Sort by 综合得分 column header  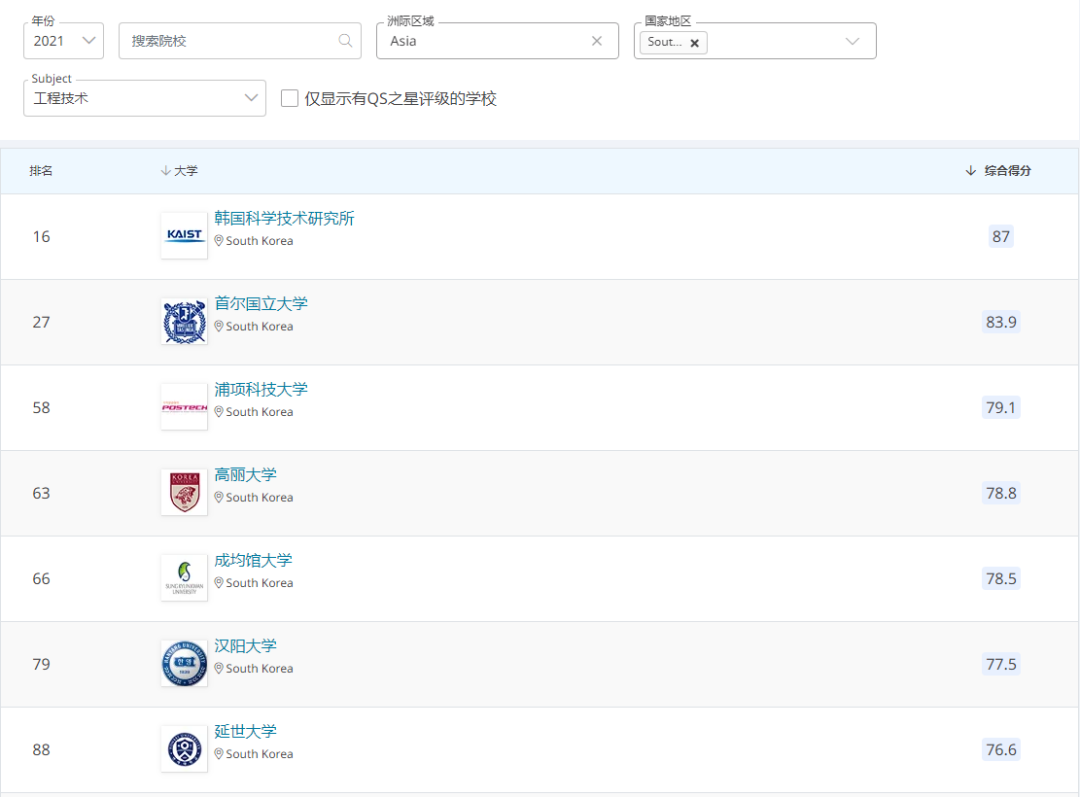point(998,171)
